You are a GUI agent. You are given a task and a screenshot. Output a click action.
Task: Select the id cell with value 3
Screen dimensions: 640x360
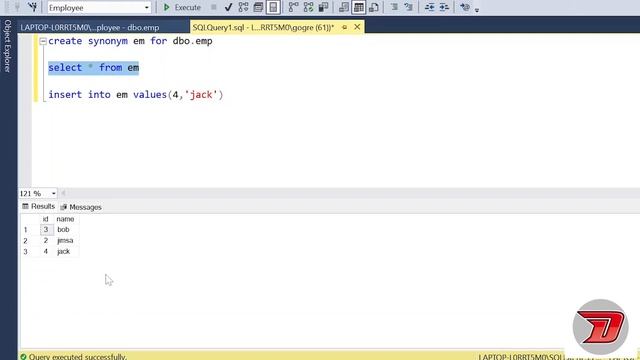click(46, 229)
